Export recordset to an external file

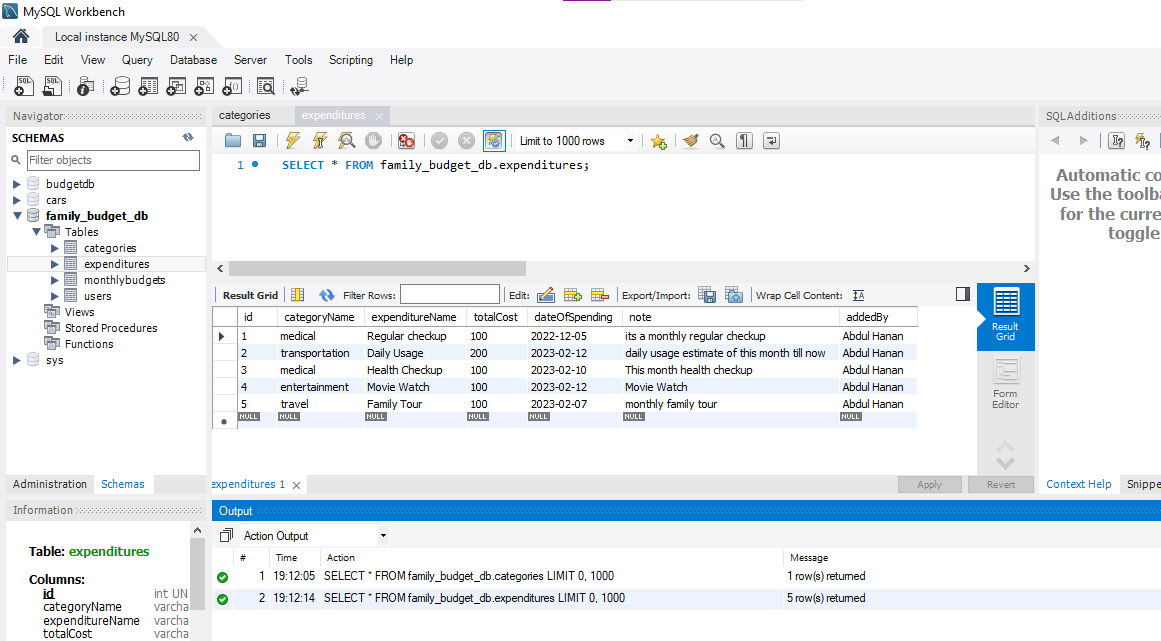707,295
